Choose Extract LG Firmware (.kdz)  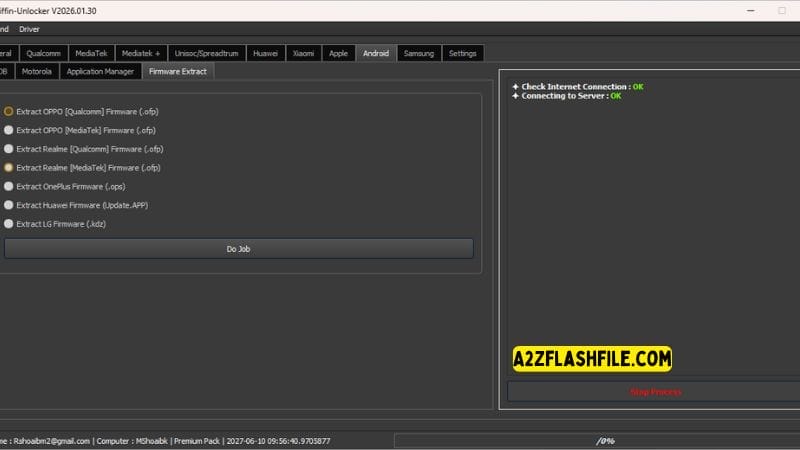coord(9,224)
